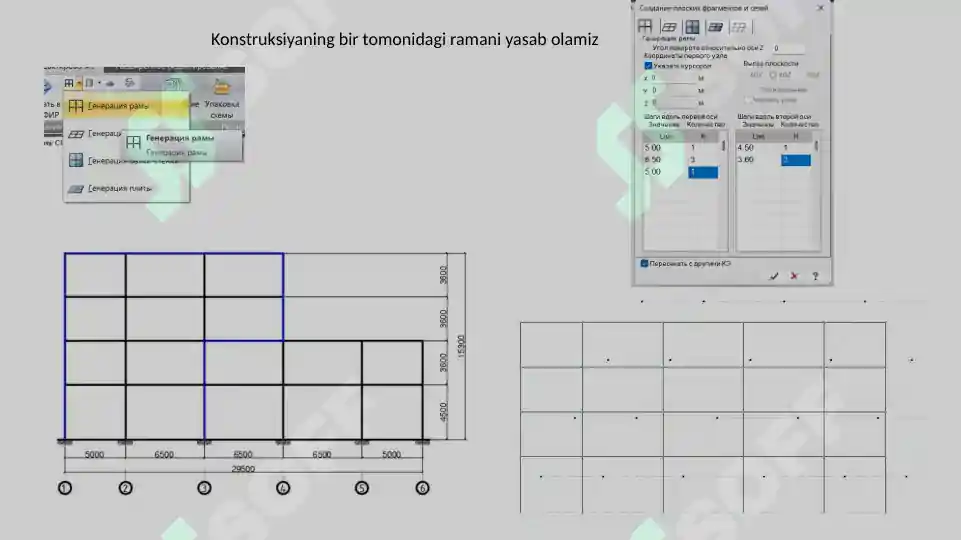The image size is (961, 540).
Task: Click the frame generation toolbar icon
Action: 69,83
